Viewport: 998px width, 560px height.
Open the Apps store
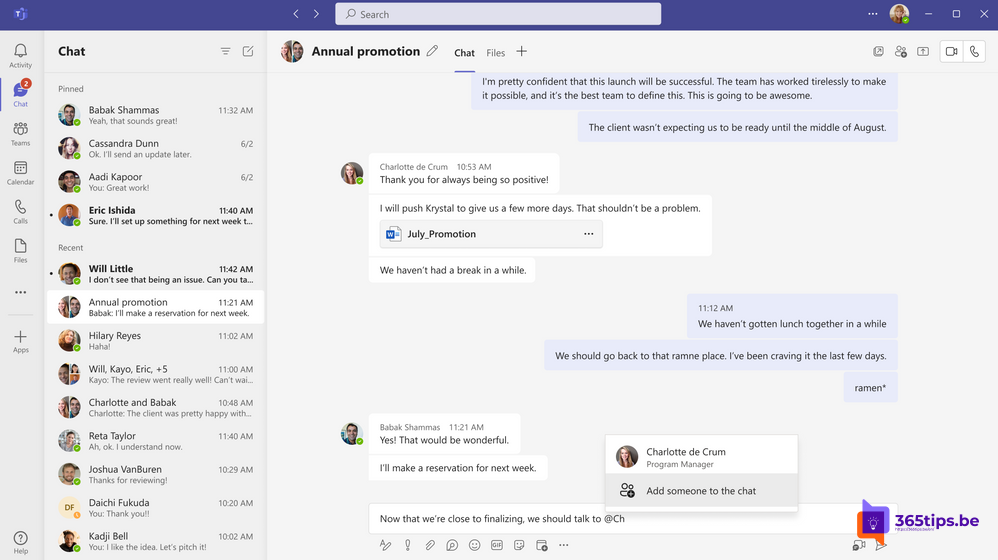[20, 341]
